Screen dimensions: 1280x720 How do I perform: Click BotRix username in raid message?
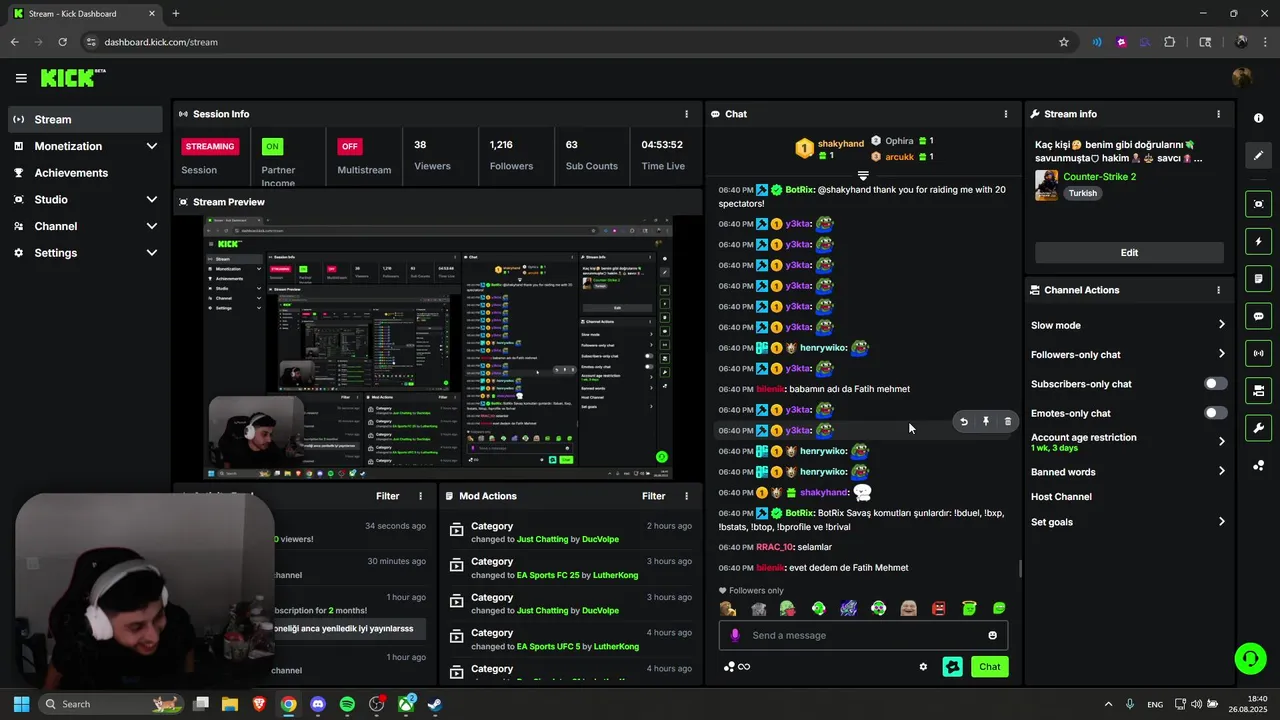(x=799, y=190)
